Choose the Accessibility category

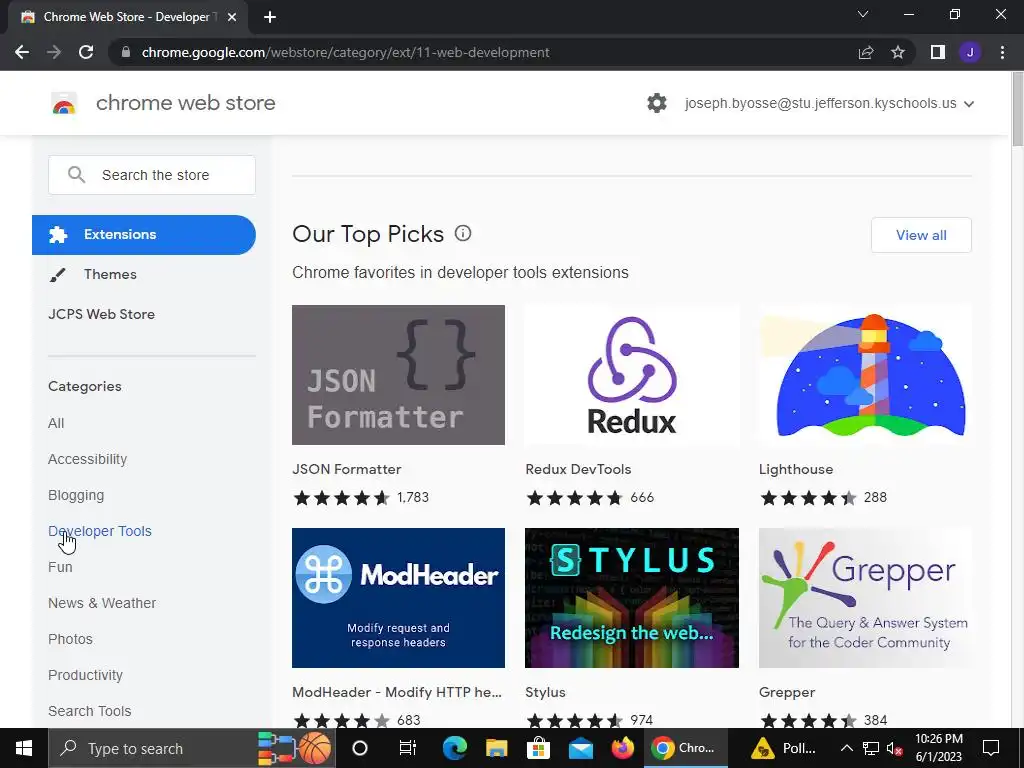(x=88, y=459)
